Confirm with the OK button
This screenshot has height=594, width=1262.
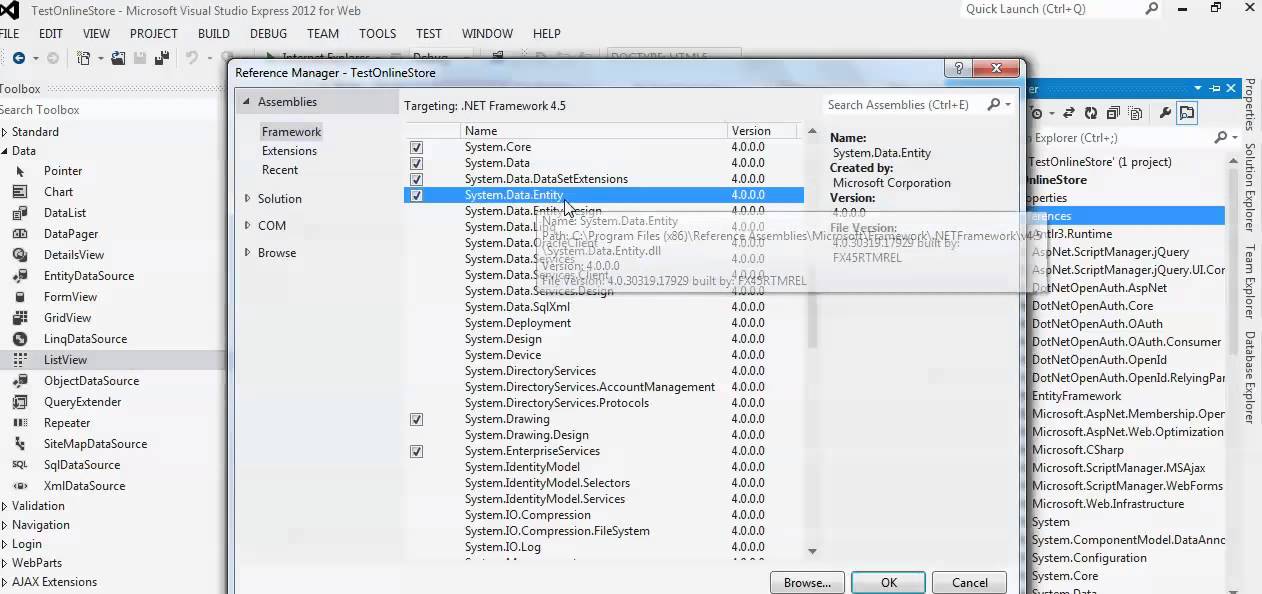[889, 582]
